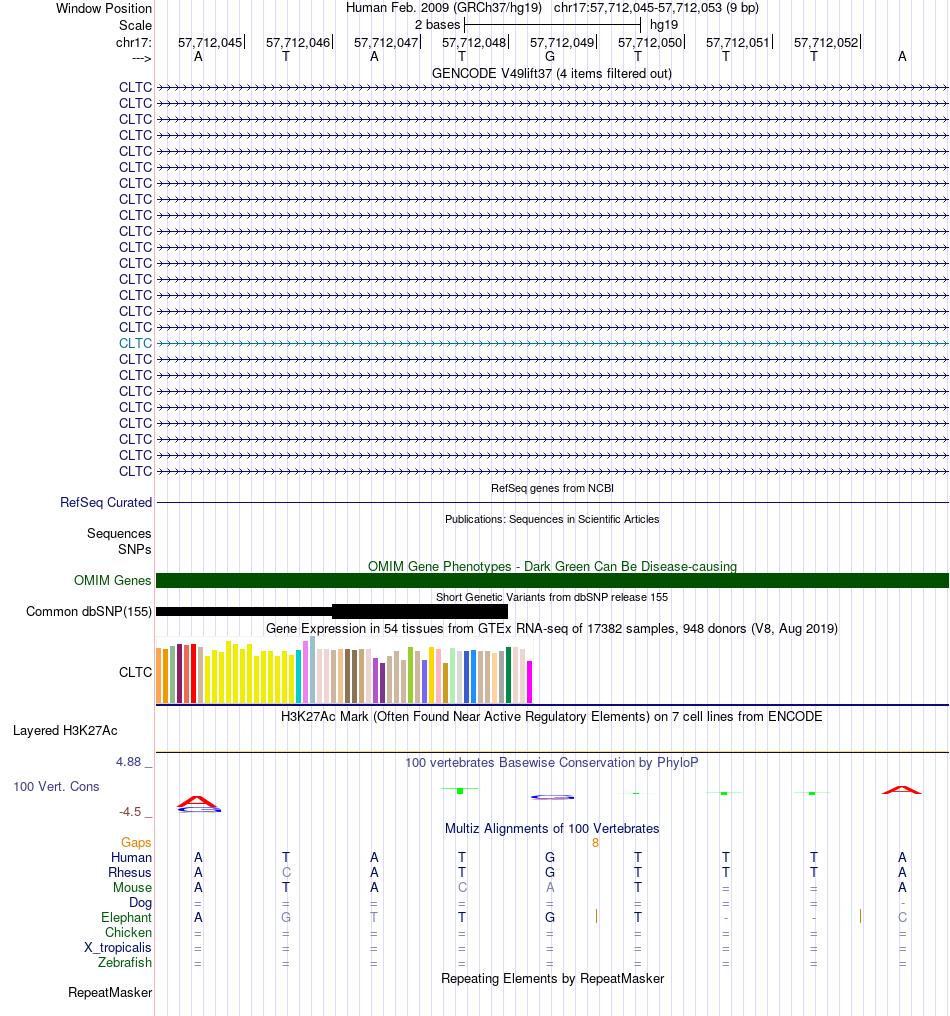
Task: Click the thick black dbSNP variant block
Action: [419, 611]
